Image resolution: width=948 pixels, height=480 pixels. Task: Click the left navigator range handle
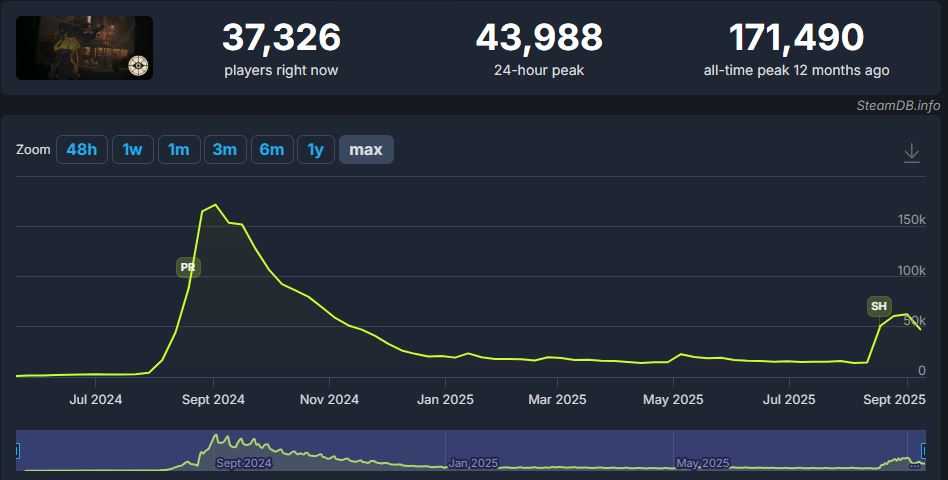coord(17,450)
